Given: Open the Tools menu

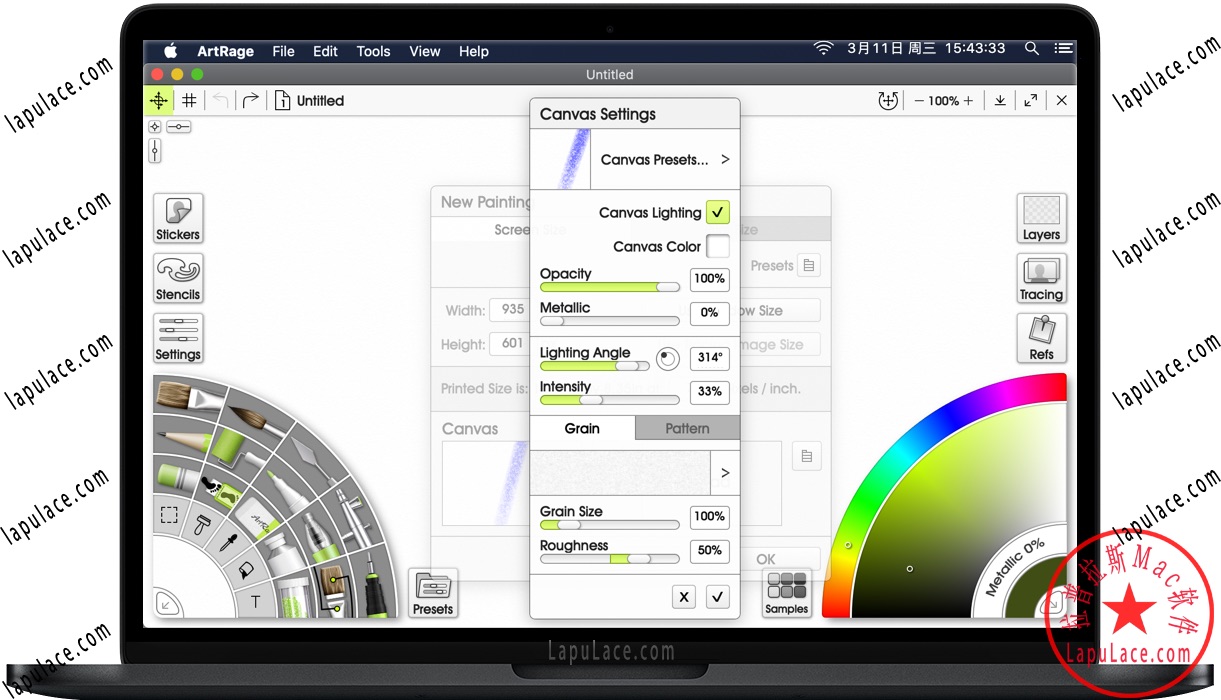Looking at the screenshot, I should pos(373,51).
